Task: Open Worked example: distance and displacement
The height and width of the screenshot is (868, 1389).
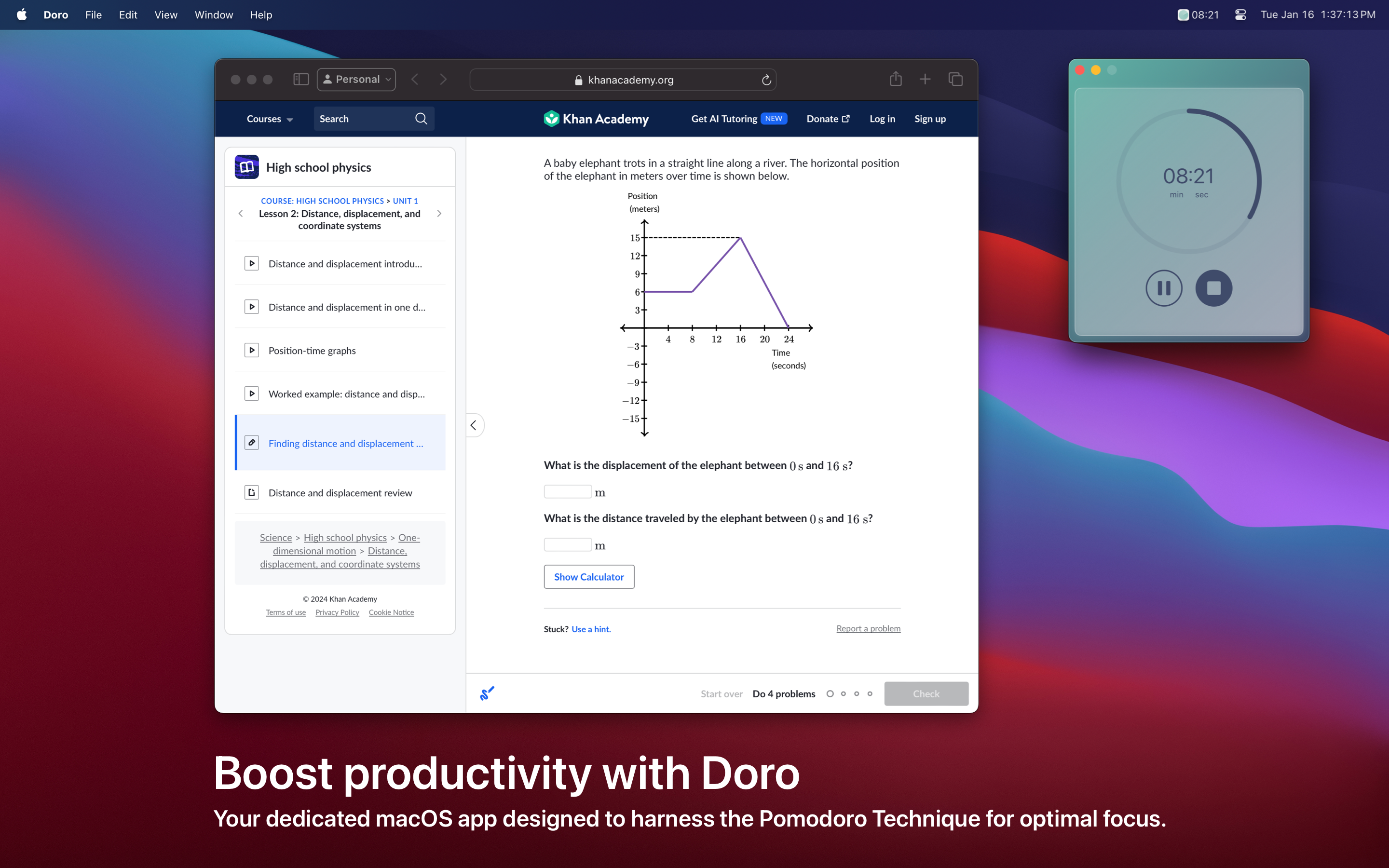Action: (340, 394)
